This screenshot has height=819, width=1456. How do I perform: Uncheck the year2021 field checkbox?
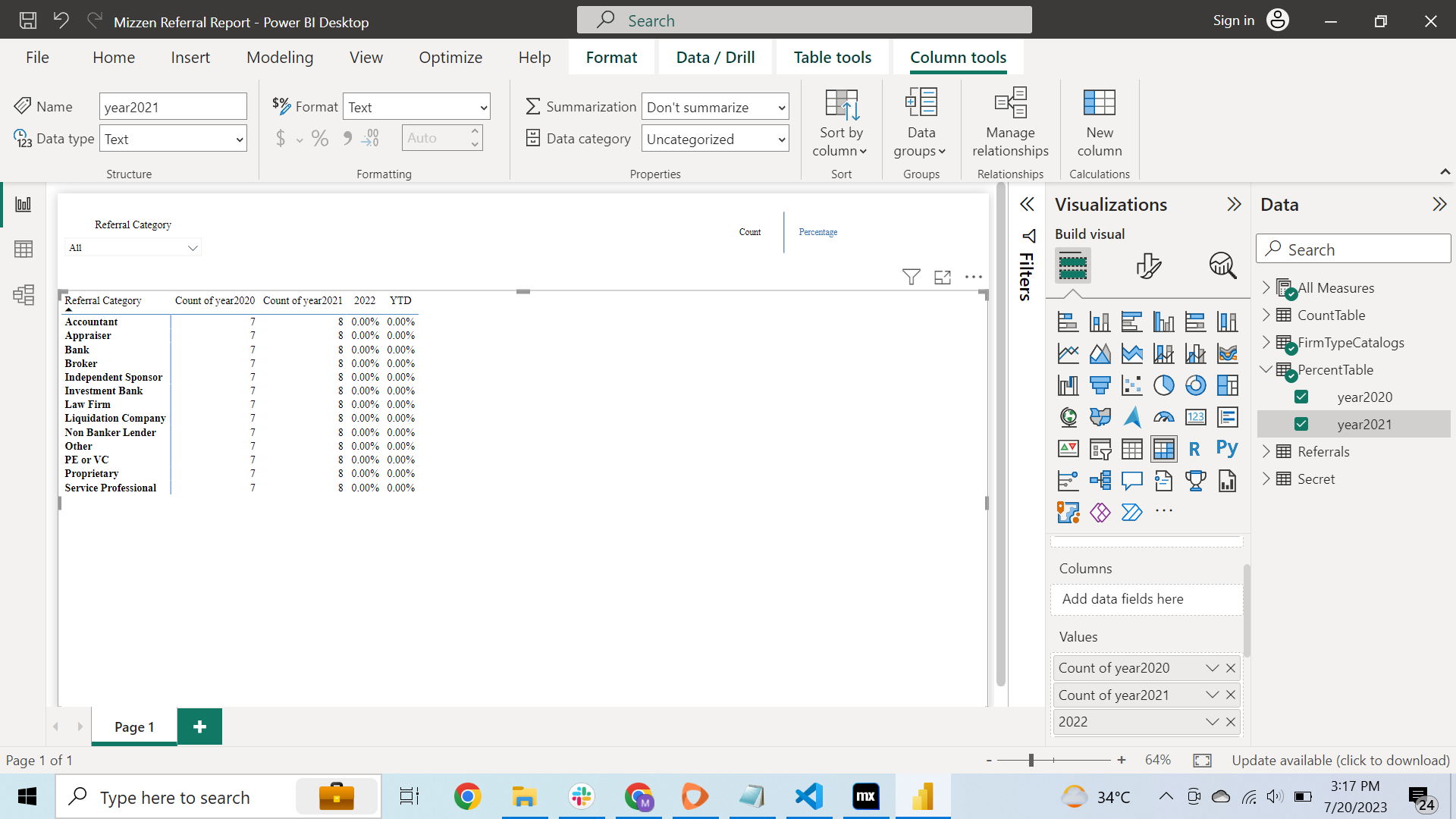pos(1301,424)
